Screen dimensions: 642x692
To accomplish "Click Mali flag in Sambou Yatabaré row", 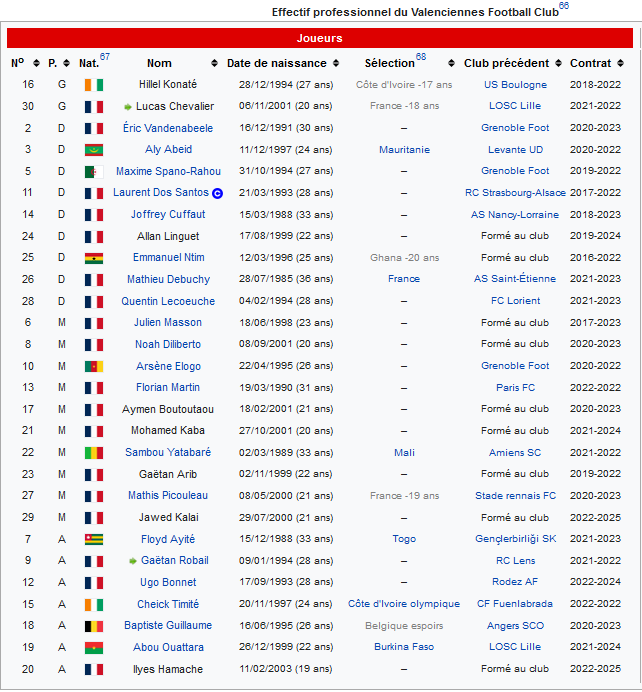I will 94,453.
